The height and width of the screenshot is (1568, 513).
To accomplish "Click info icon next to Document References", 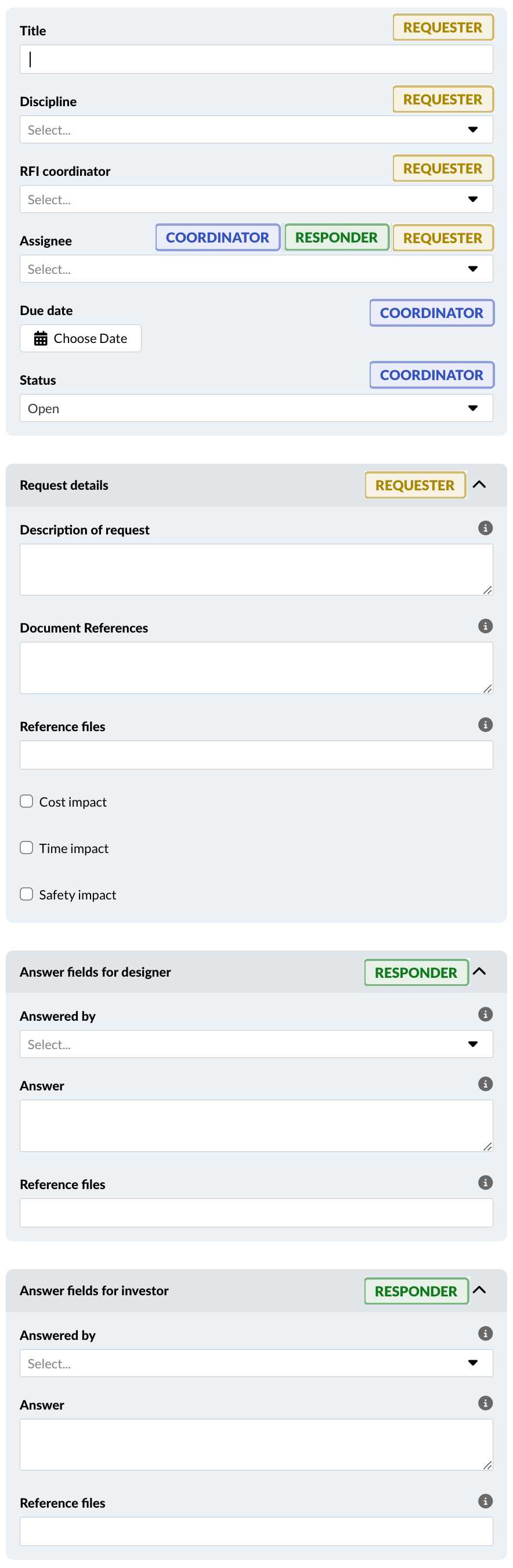I will [485, 626].
